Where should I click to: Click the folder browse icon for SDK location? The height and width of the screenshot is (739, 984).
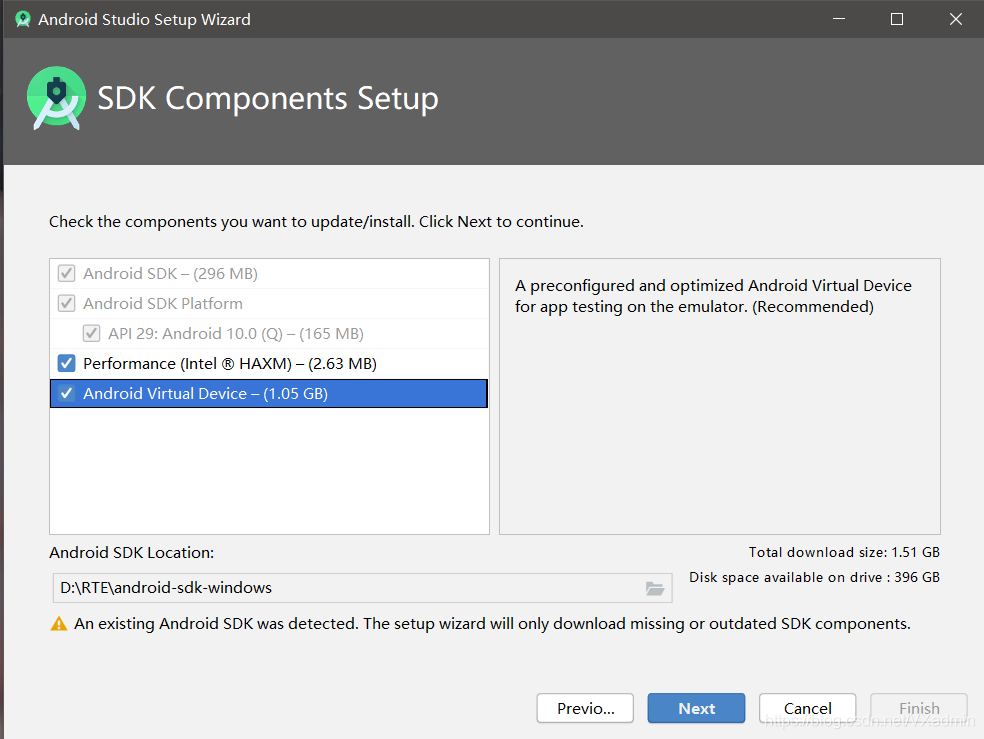click(655, 588)
